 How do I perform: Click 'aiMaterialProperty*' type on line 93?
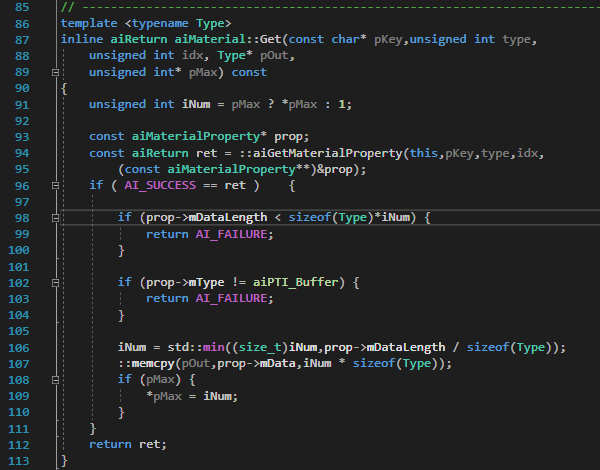(199, 137)
